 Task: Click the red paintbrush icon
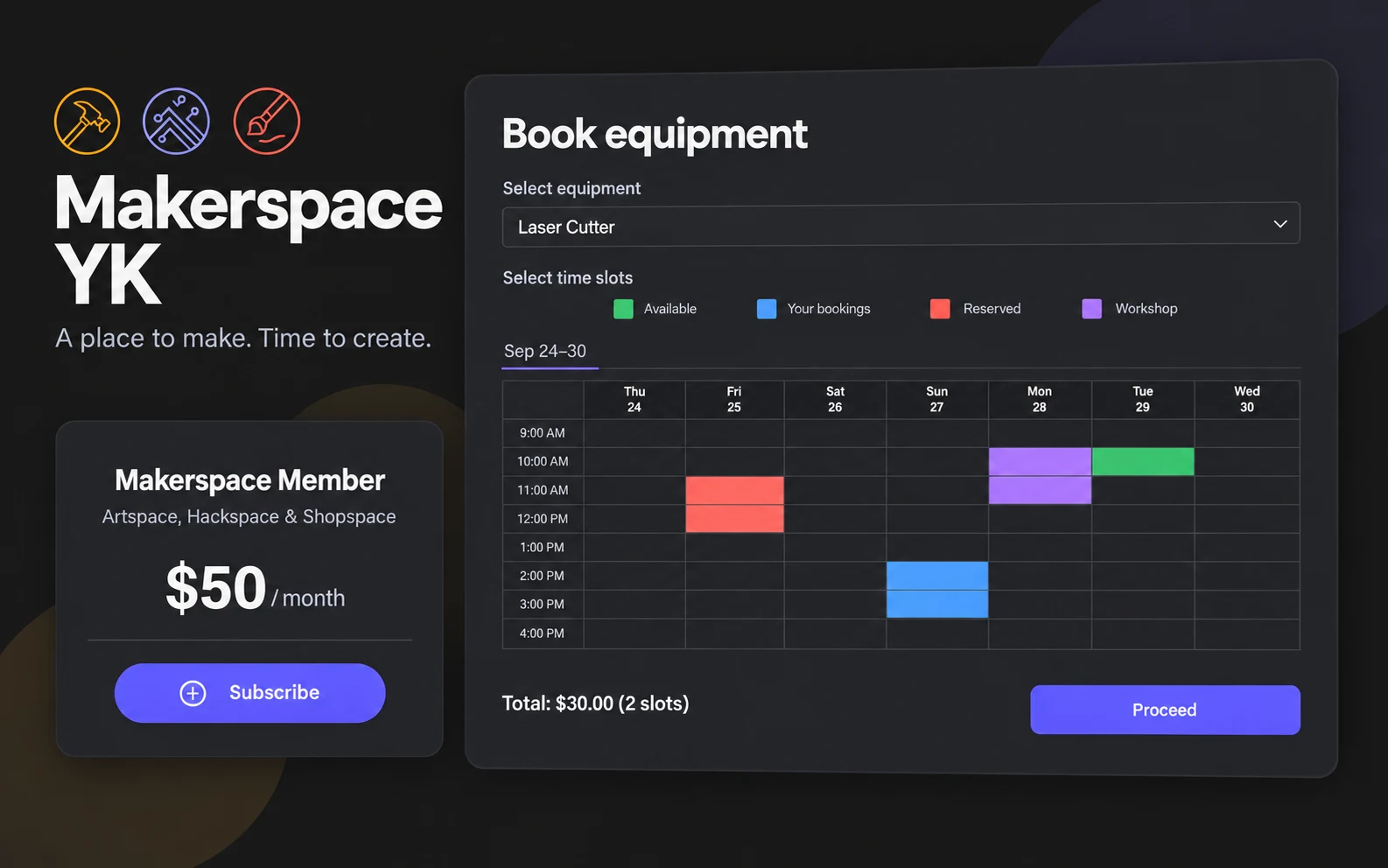click(267, 121)
